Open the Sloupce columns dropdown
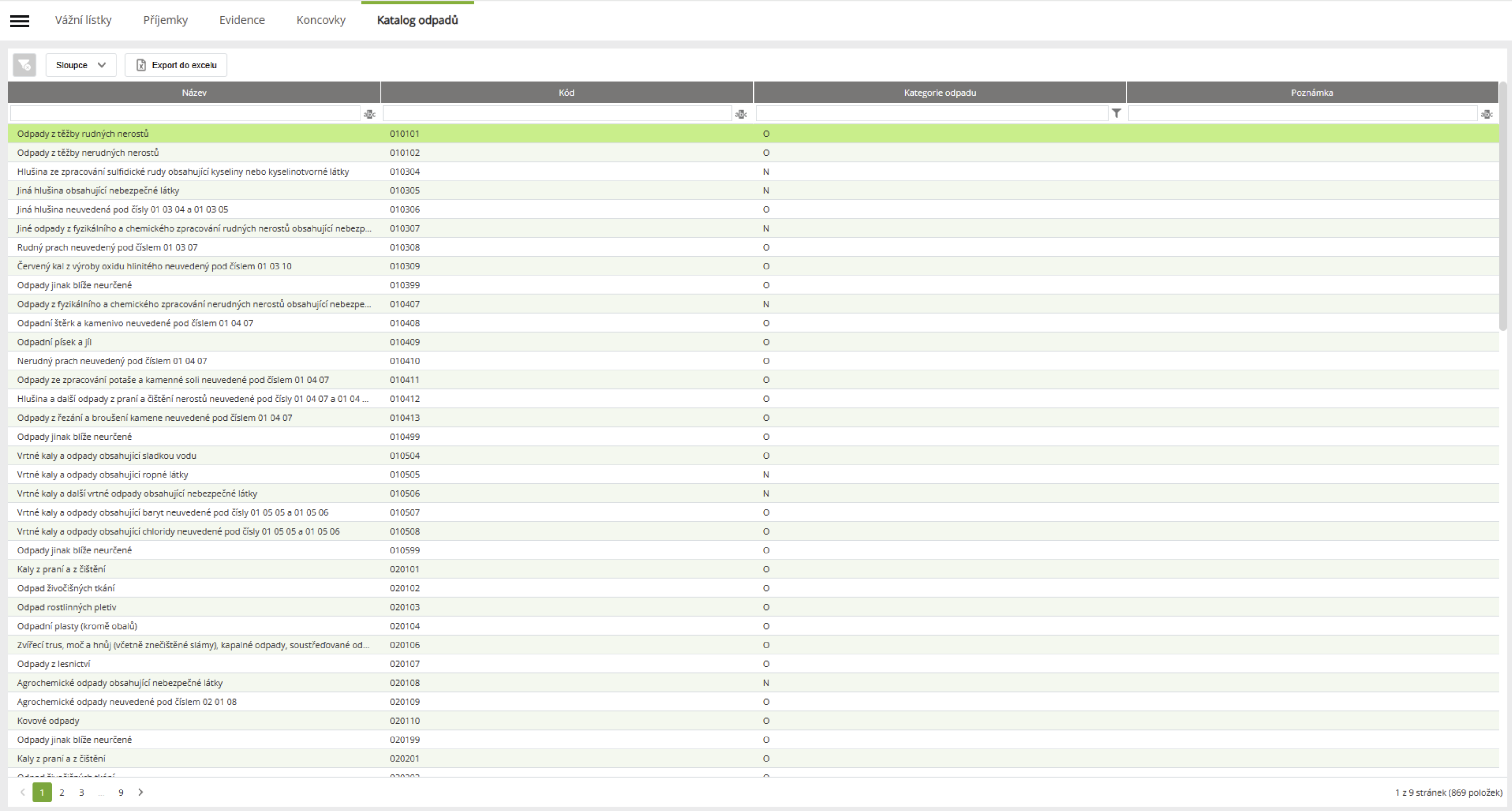This screenshot has width=1512, height=811. [x=81, y=65]
